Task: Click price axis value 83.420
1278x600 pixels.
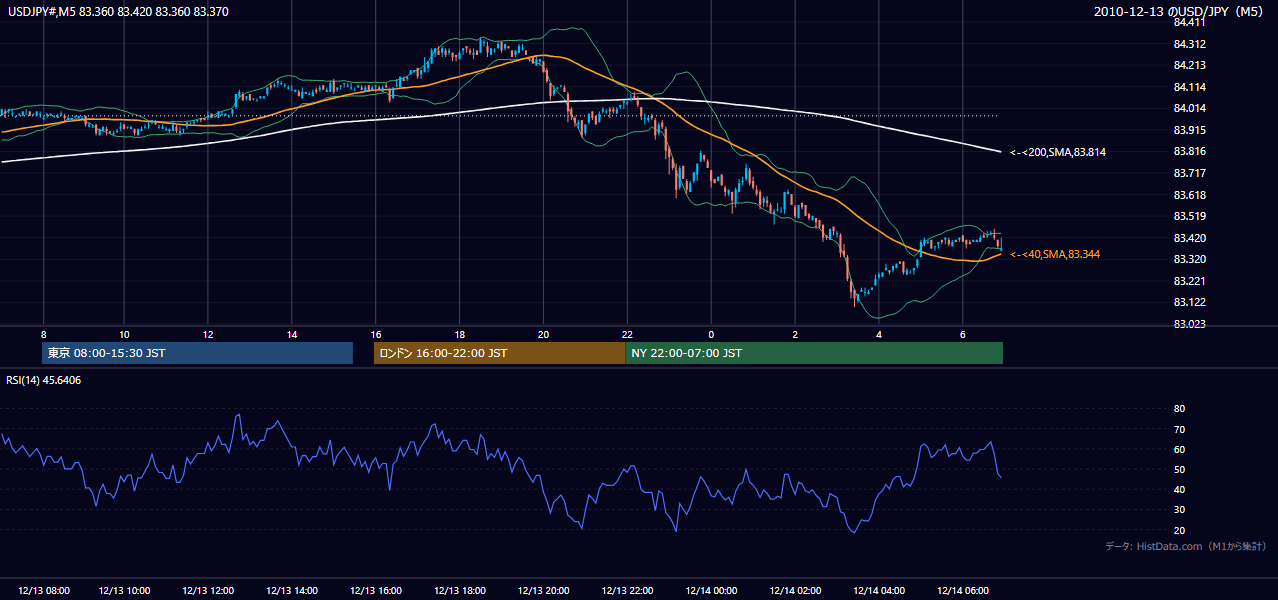Action: (x=1190, y=238)
